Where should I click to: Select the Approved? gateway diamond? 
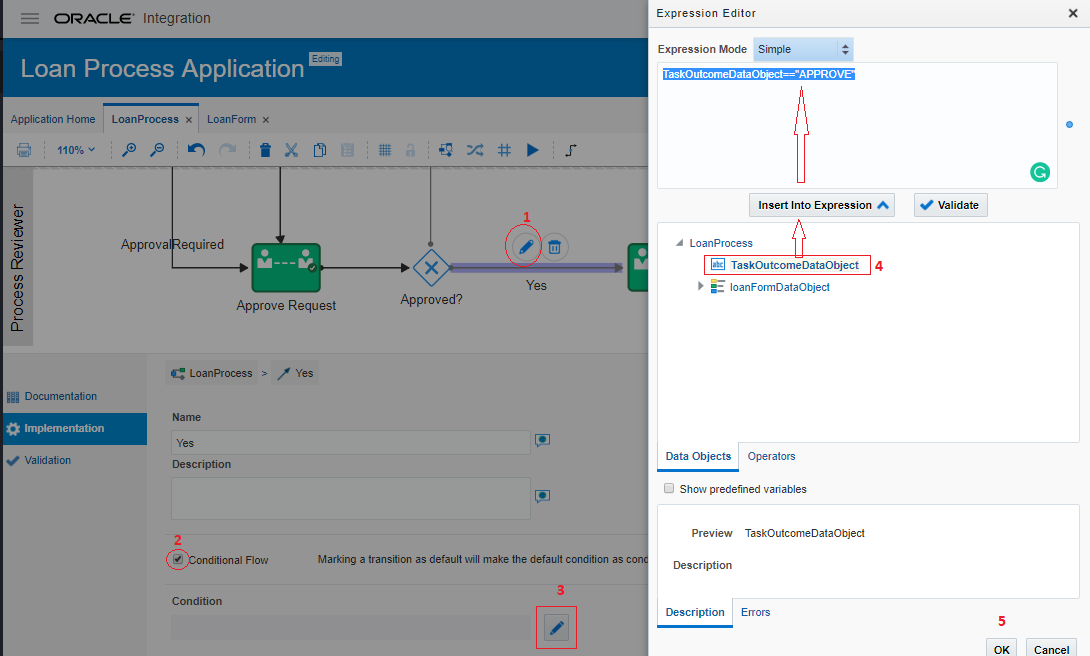[x=431, y=268]
